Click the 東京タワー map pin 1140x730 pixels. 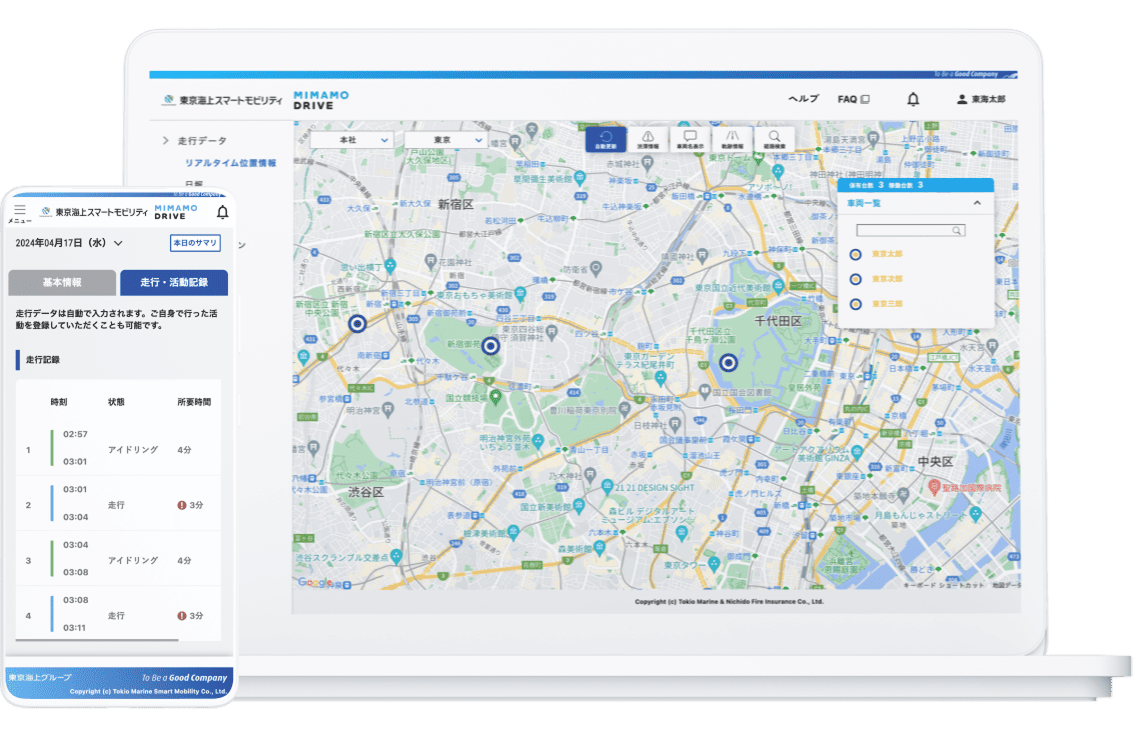[714, 563]
